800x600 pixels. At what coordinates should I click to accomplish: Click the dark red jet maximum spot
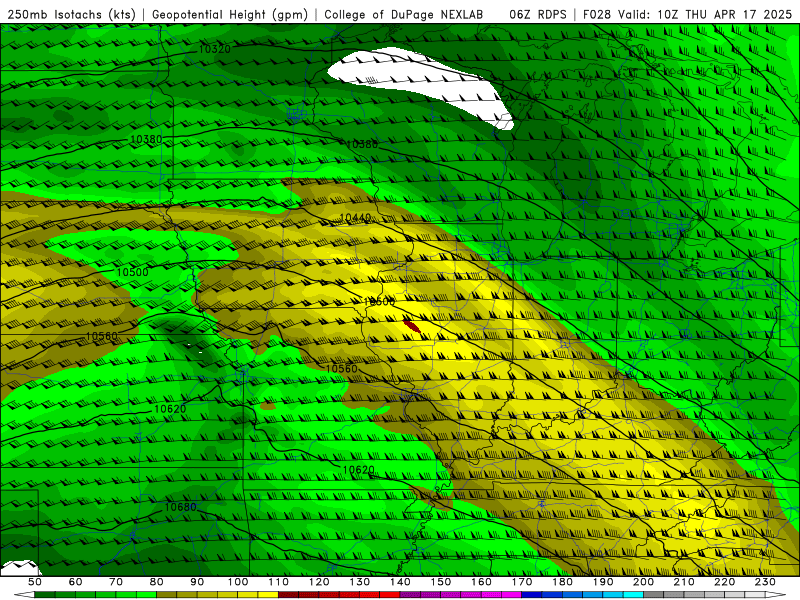pyautogui.click(x=412, y=326)
